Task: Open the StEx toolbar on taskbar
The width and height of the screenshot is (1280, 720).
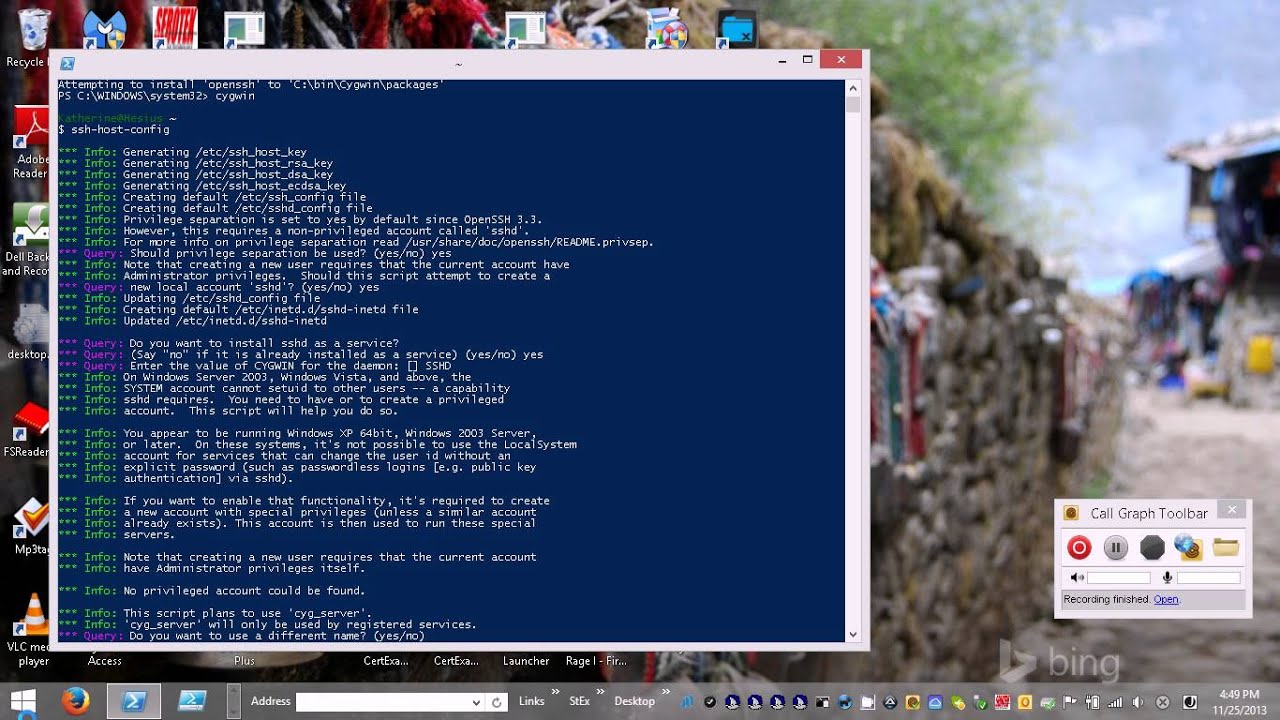Action: tap(580, 701)
